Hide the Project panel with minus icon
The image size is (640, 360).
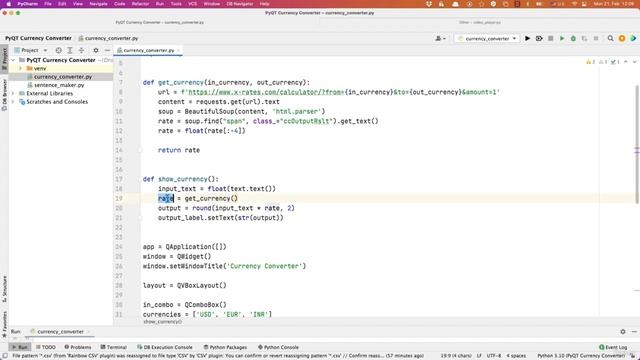107,50
